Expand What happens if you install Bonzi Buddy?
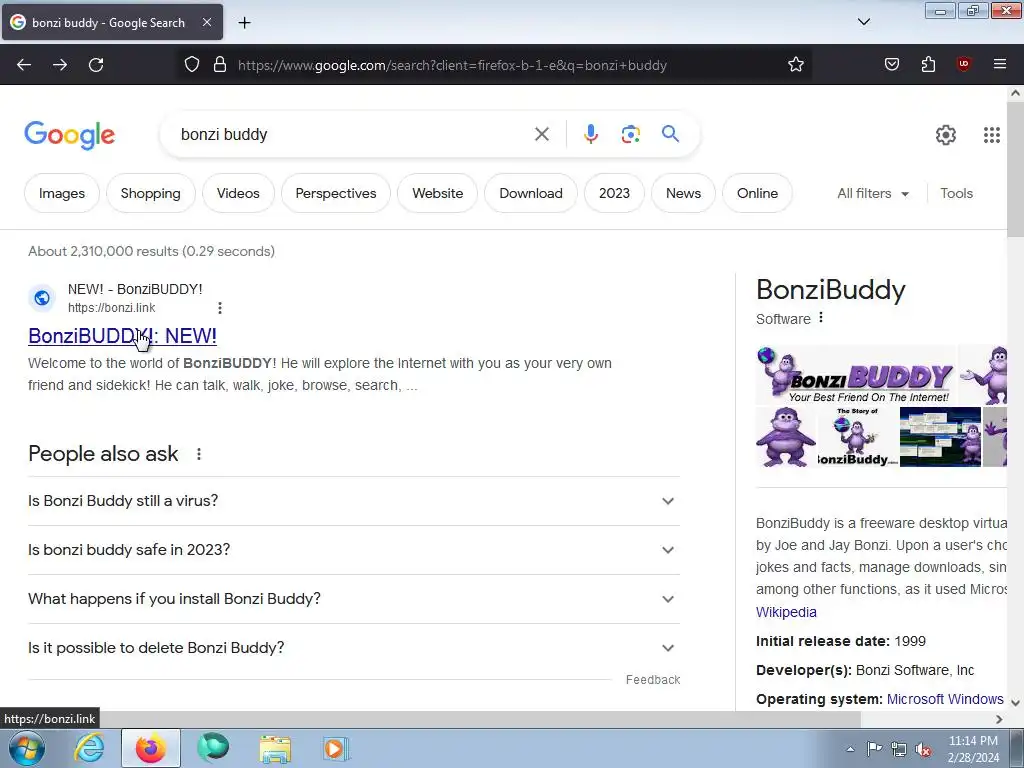The image size is (1024, 768). tap(354, 599)
